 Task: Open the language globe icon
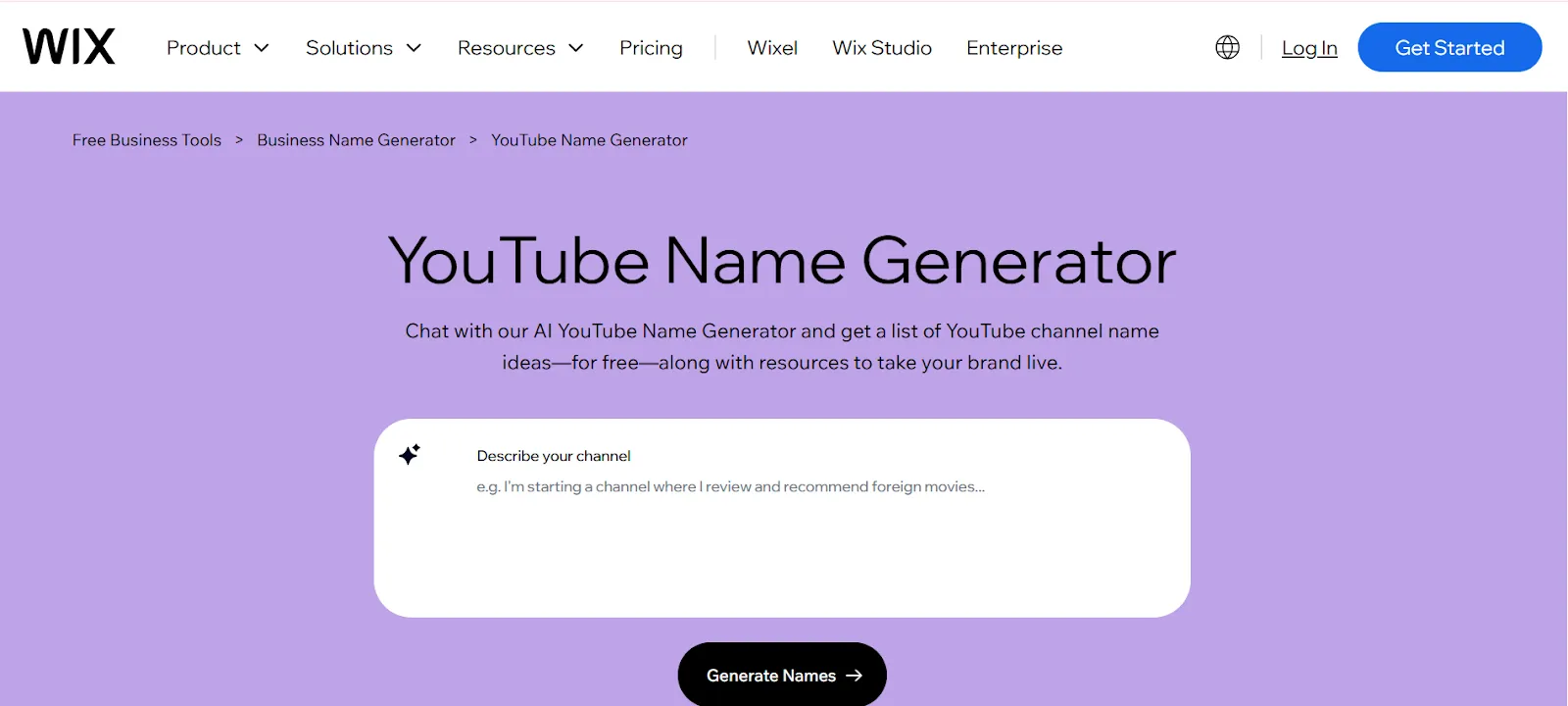tap(1227, 47)
